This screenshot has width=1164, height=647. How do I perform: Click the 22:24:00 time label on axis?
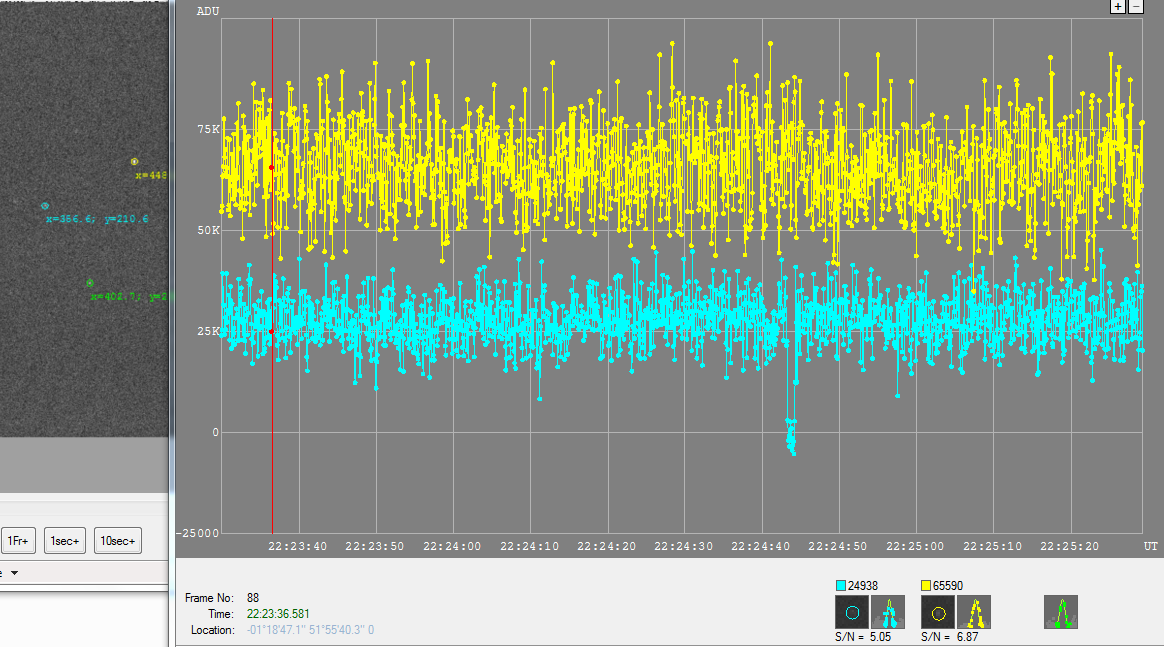(x=452, y=546)
